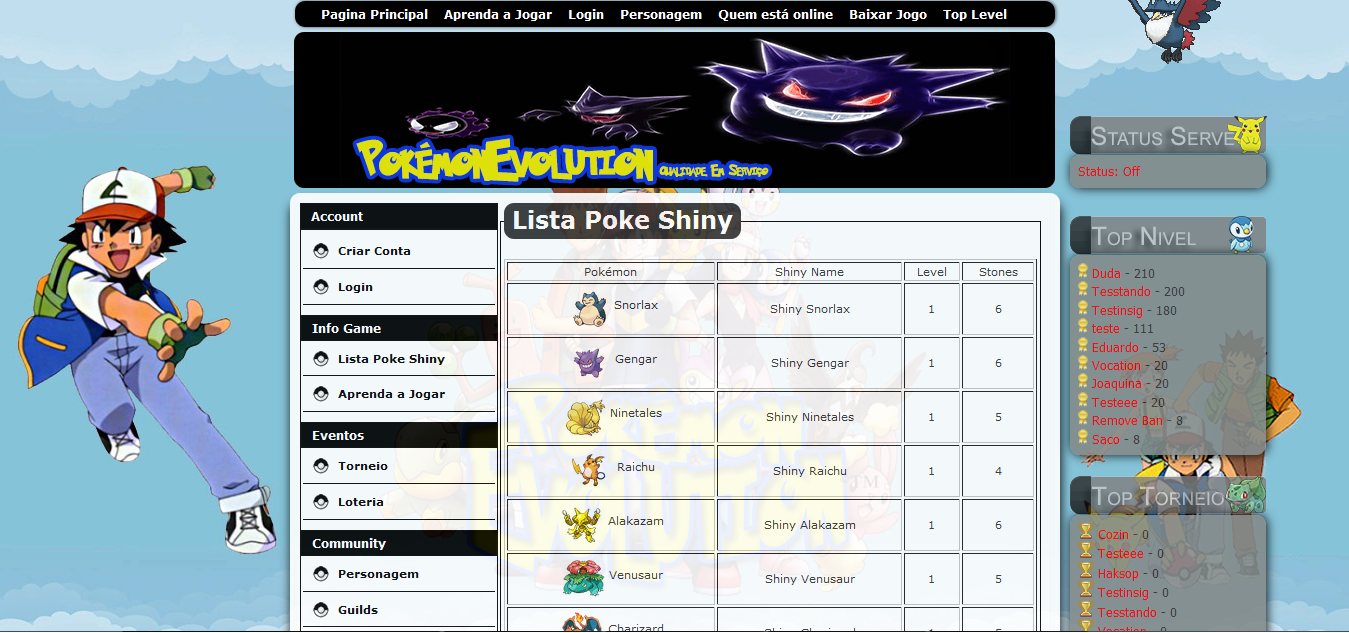This screenshot has width=1349, height=633.
Task: Click the Shiny Name column header
Action: pos(810,272)
